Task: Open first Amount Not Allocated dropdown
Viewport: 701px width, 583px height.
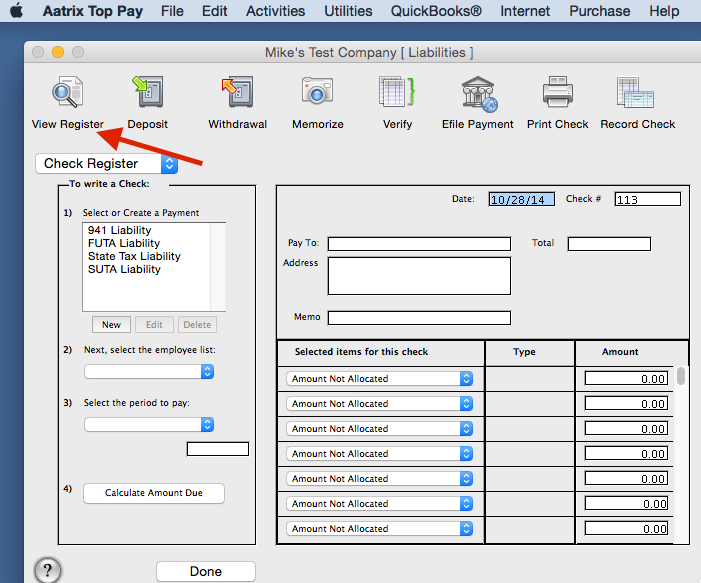Action: [x=379, y=379]
